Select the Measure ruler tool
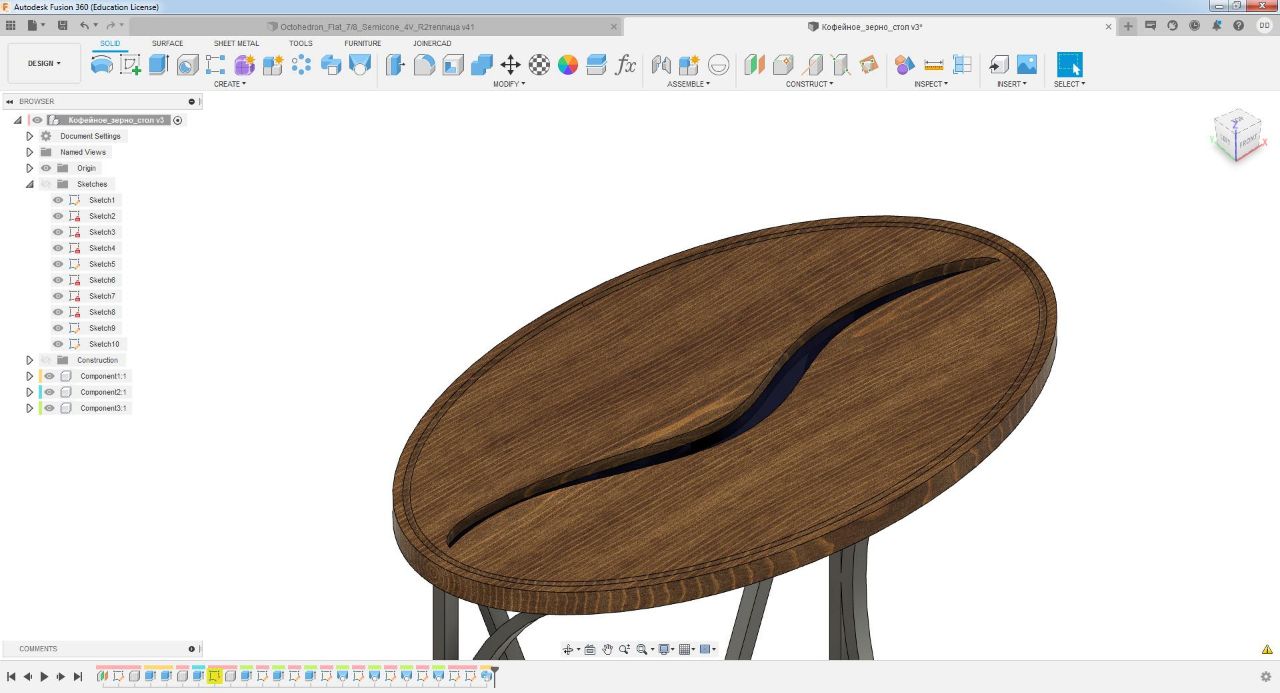The image size is (1280, 693). [934, 65]
